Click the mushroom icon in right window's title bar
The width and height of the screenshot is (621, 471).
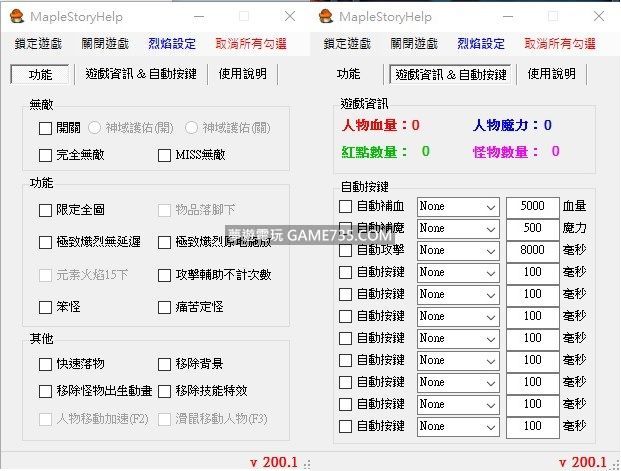[x=326, y=16]
